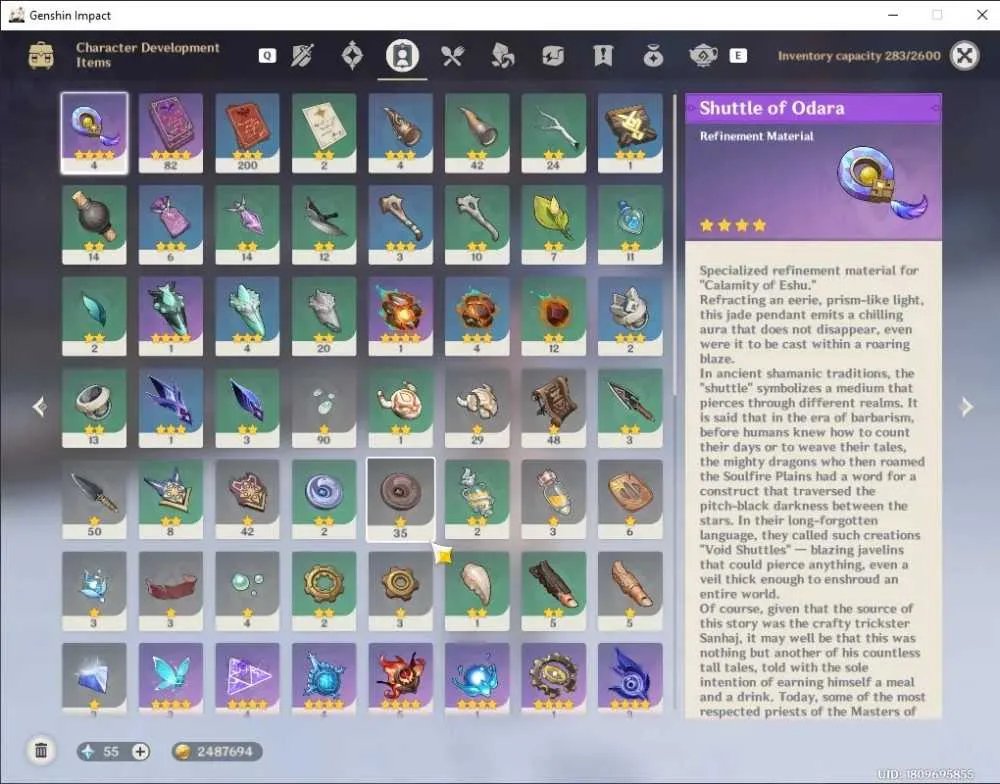Select the grey shell item with count 20
This screenshot has width=1000, height=784.
324,316
